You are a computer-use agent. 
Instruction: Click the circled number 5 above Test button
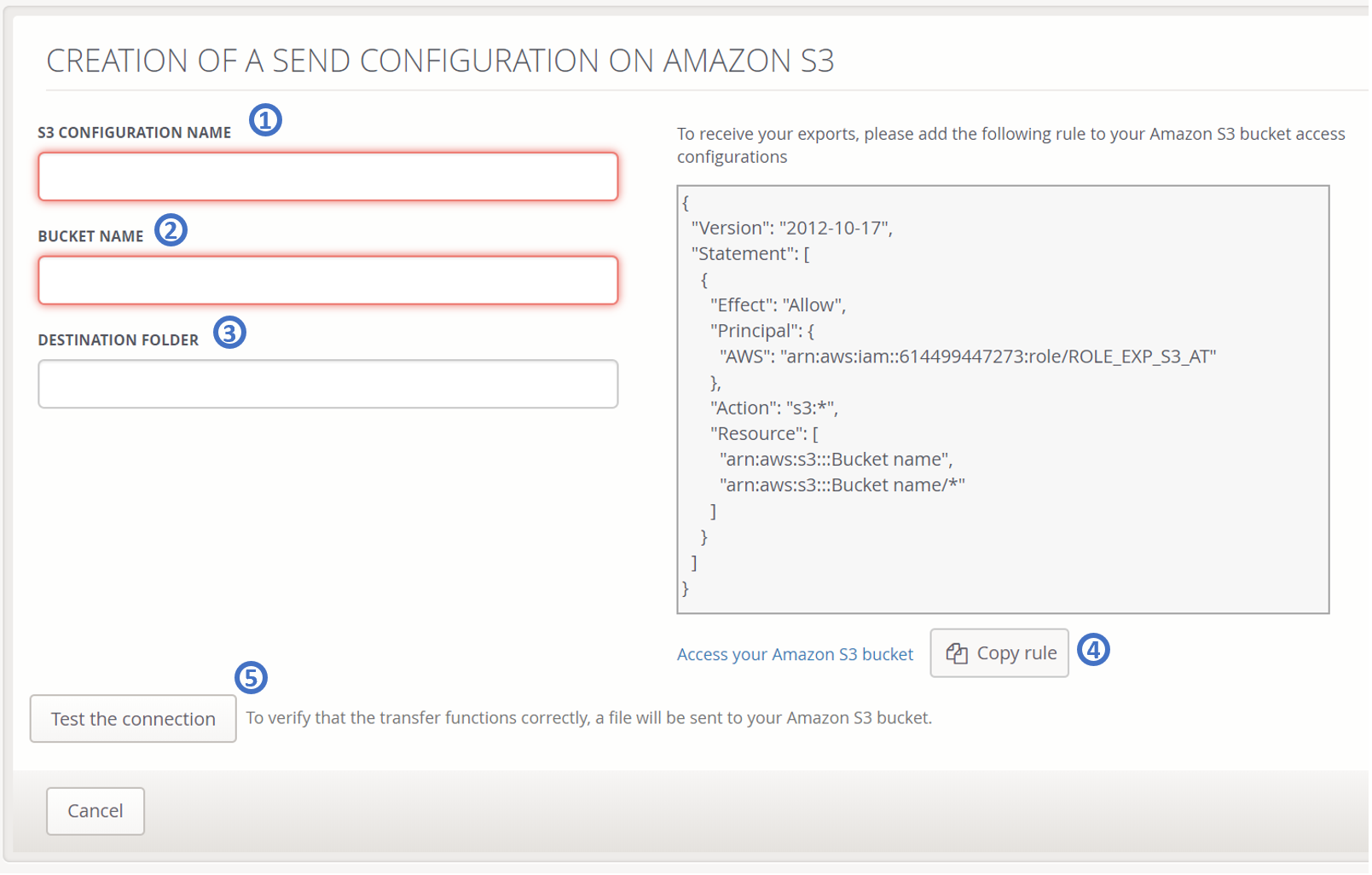coord(251,678)
